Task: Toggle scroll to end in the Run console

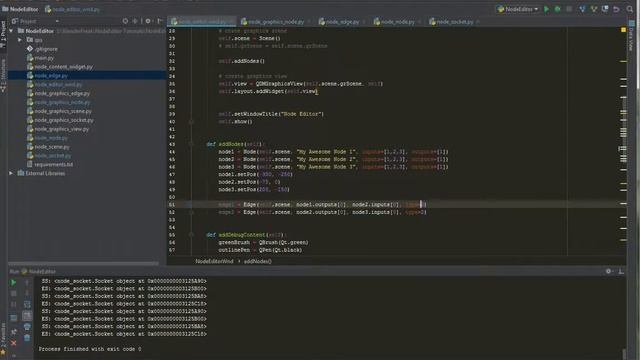Action: point(27,316)
